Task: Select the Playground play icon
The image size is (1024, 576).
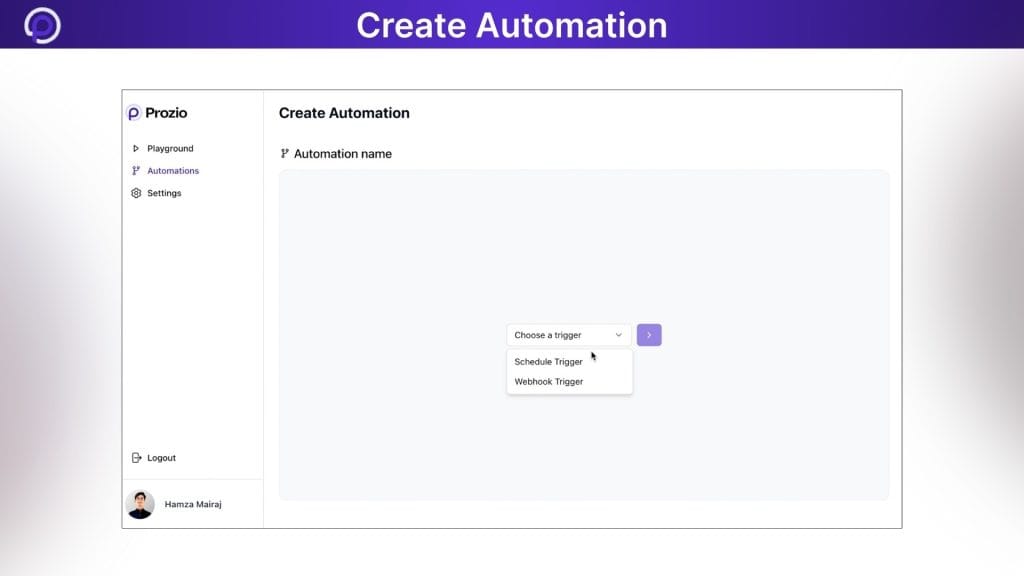Action: click(137, 148)
